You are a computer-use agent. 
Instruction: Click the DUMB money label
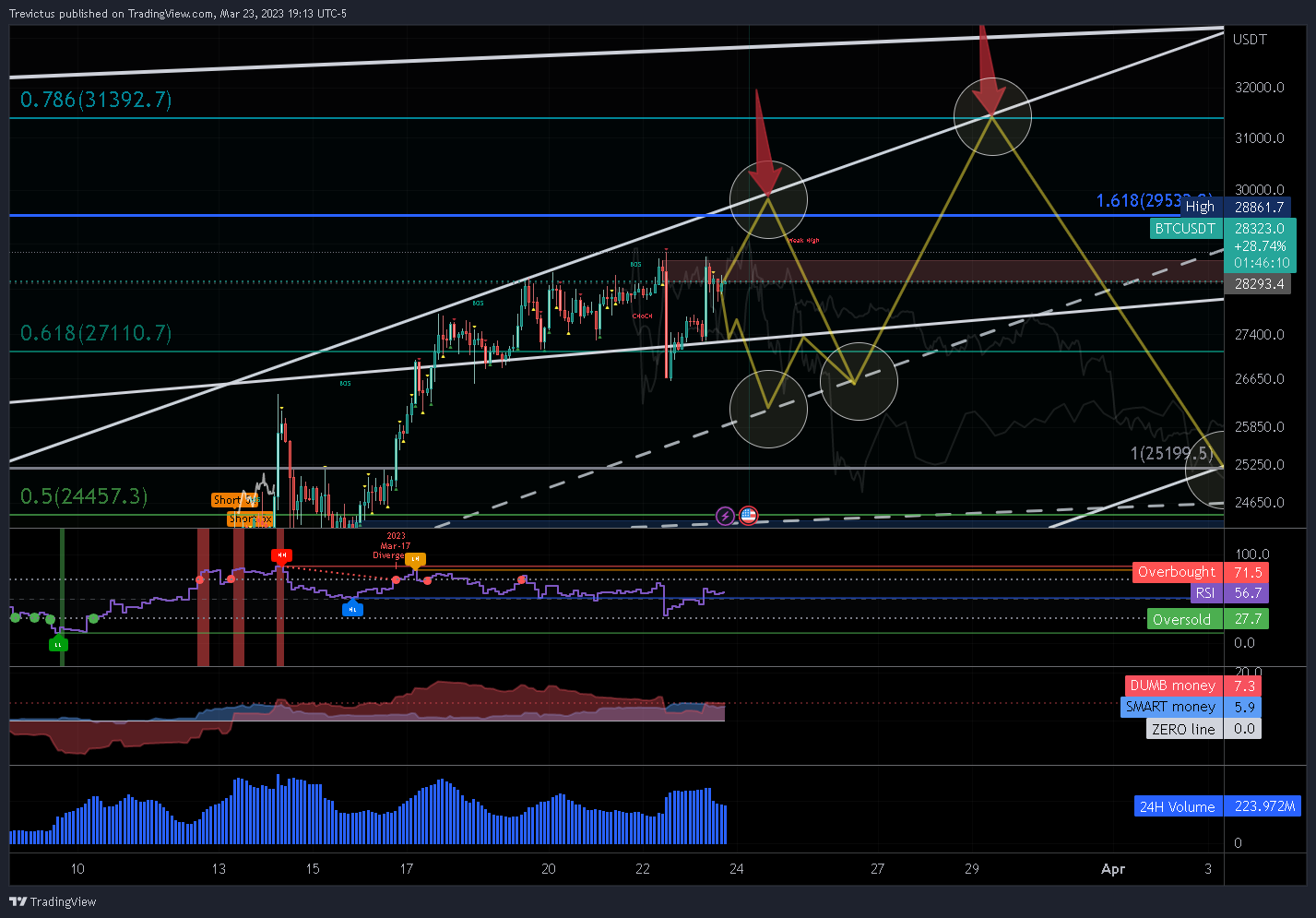1173,686
